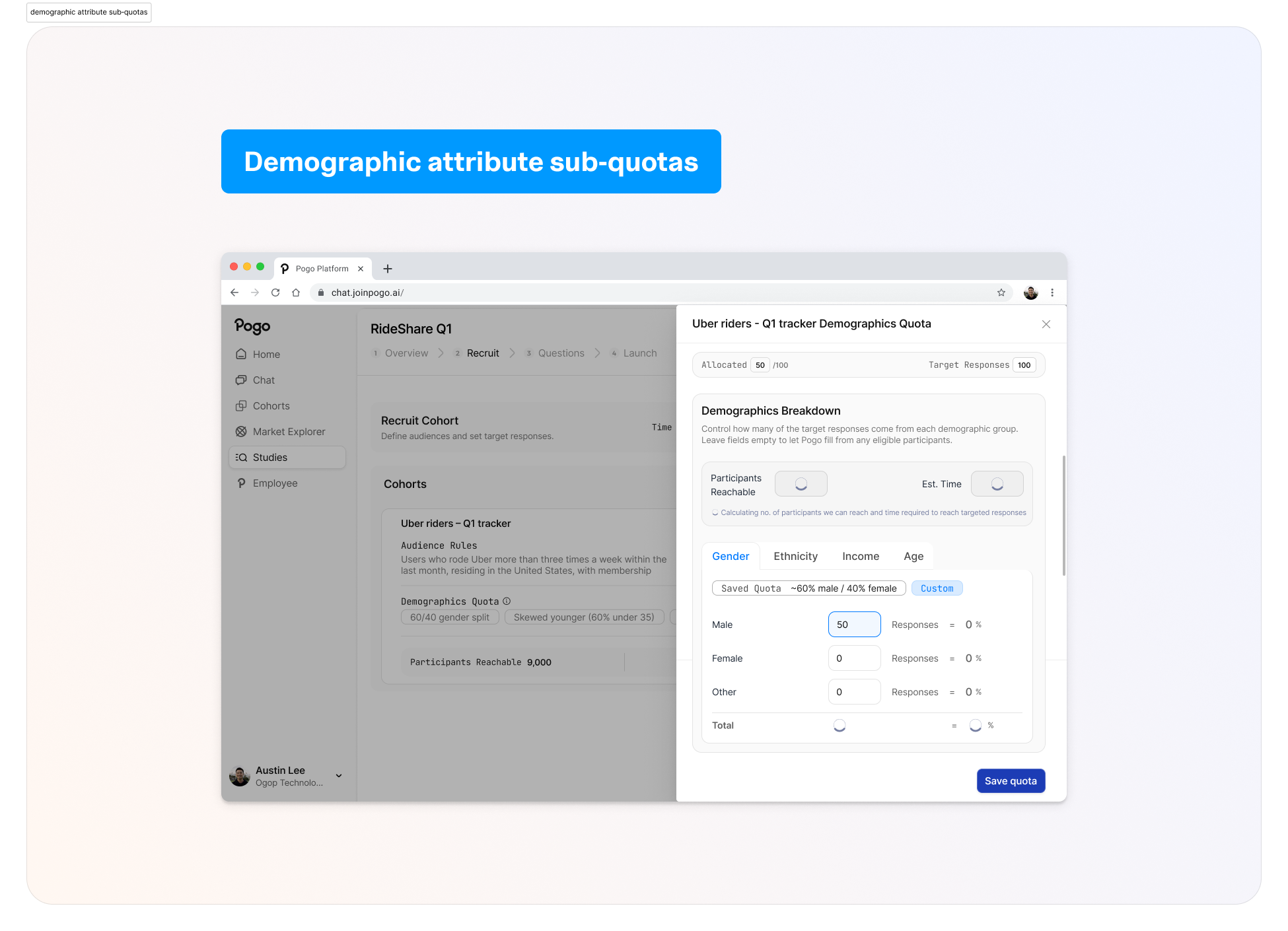
Task: Click the Chat sidebar icon
Action: pyautogui.click(x=241, y=380)
